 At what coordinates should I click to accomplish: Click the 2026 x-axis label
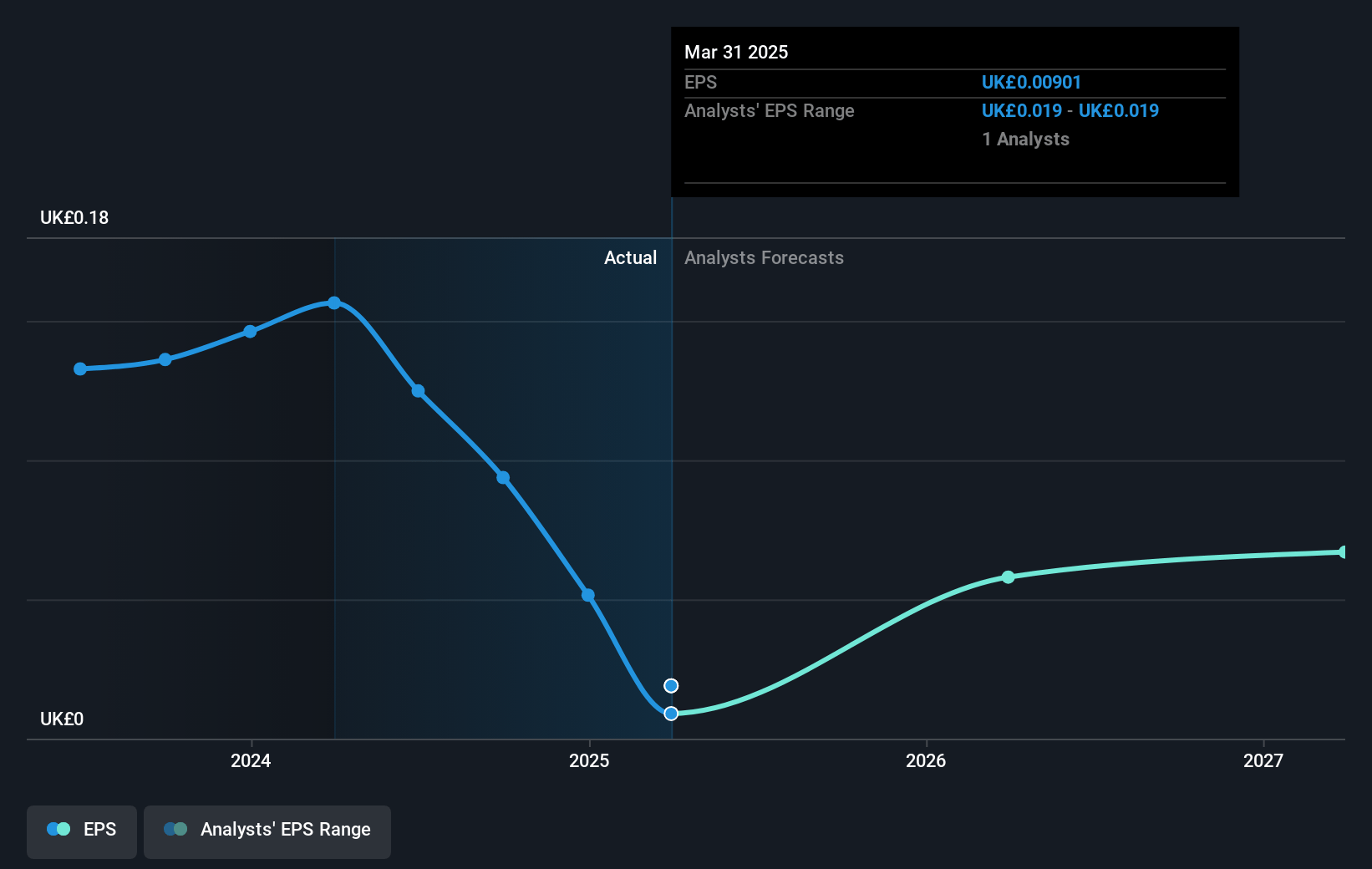(x=926, y=761)
